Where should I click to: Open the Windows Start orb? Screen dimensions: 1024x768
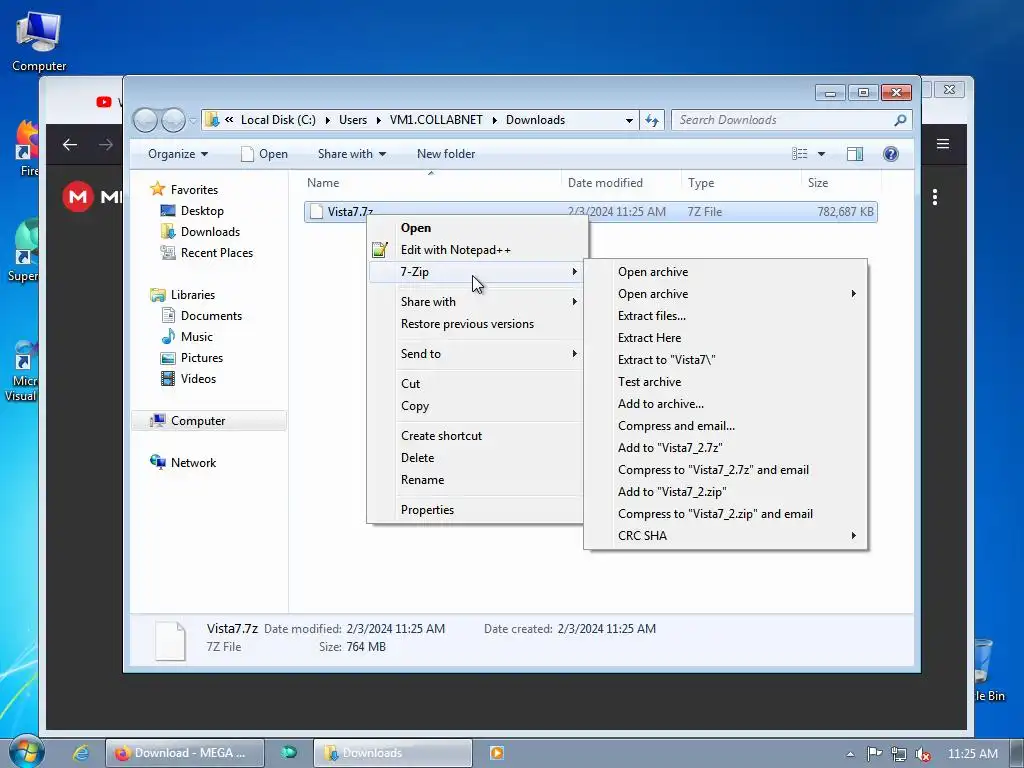(x=26, y=752)
